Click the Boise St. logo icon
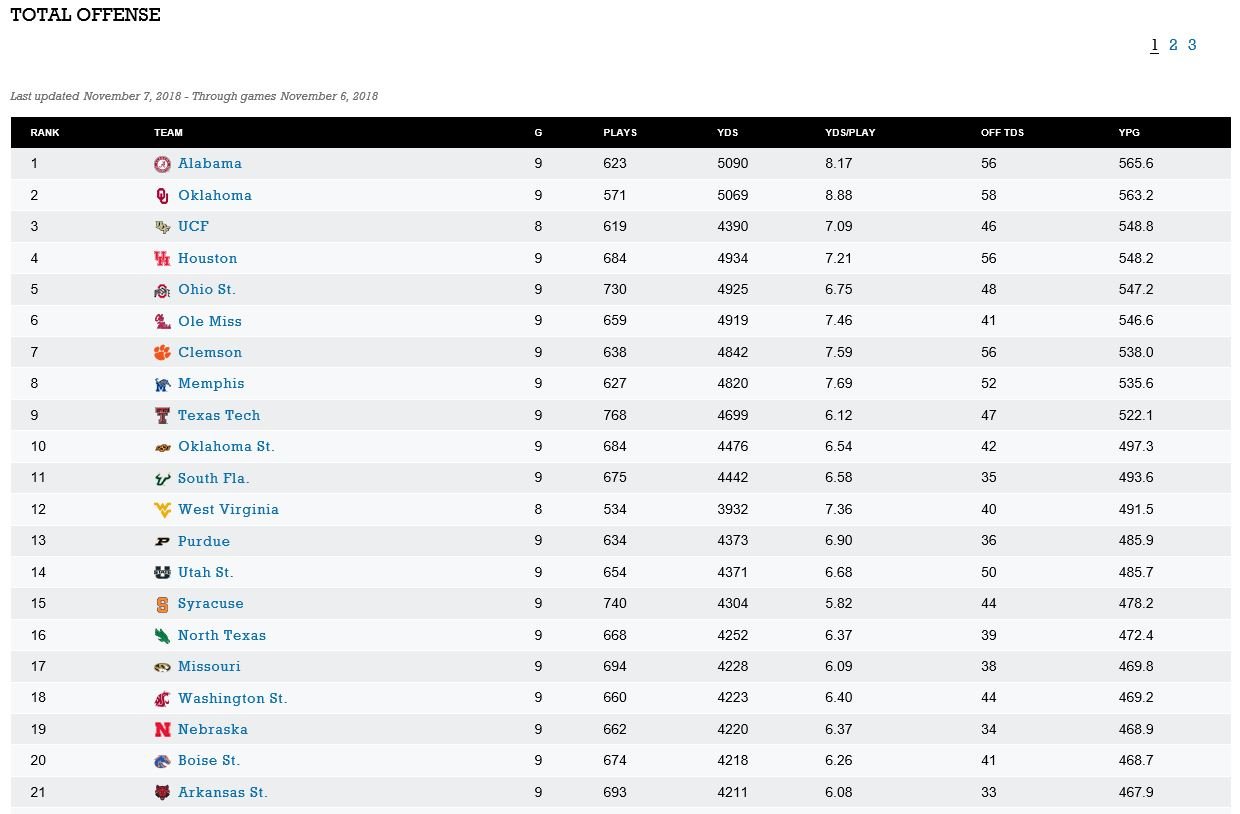1240x814 pixels. click(162, 761)
